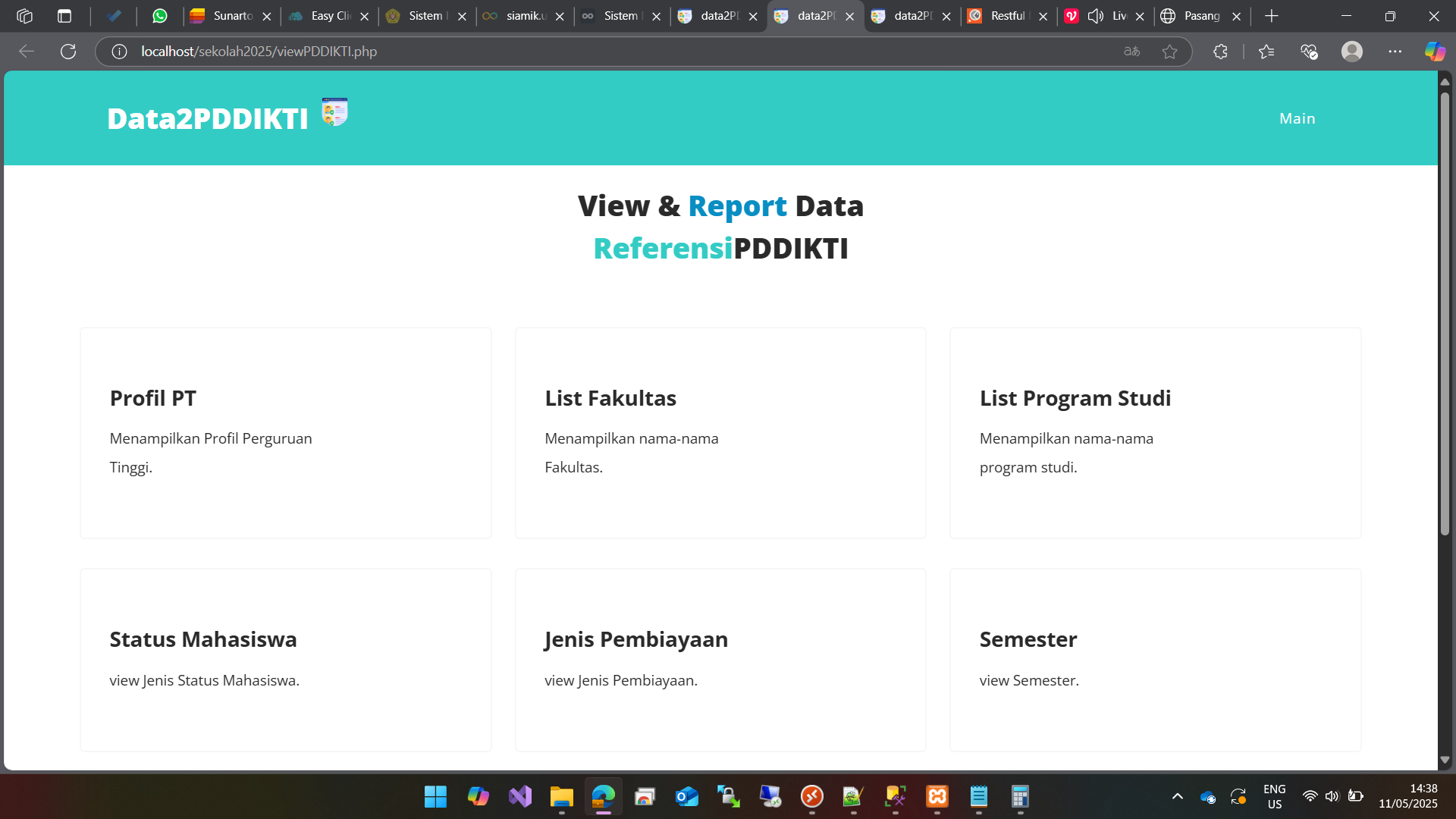Screen dimensions: 1456x819
Task: Click the Data2PDDIKTI logo icon
Action: [x=334, y=112]
